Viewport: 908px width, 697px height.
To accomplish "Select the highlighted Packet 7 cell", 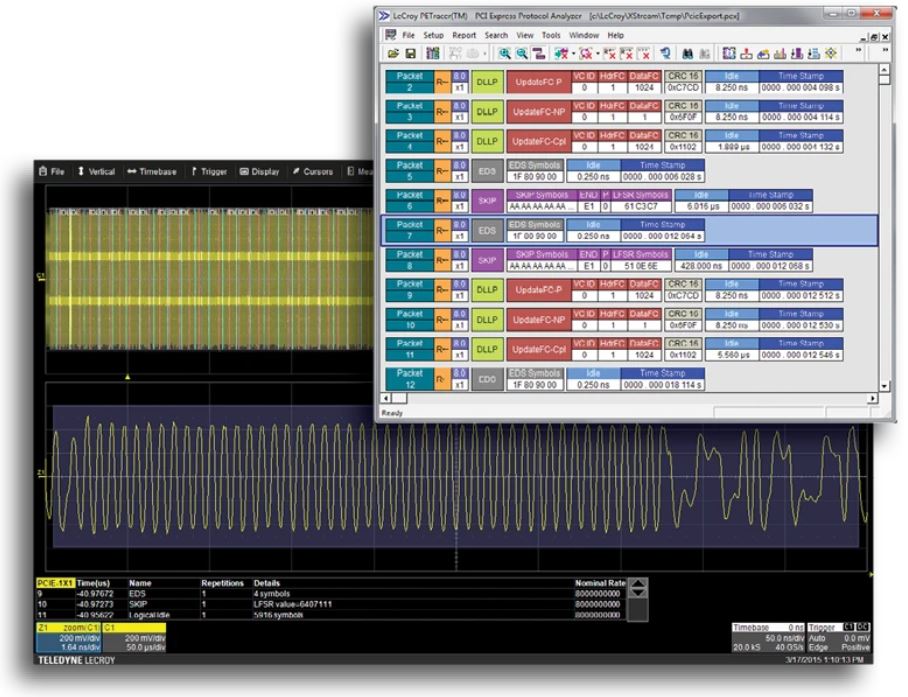I will 409,230.
